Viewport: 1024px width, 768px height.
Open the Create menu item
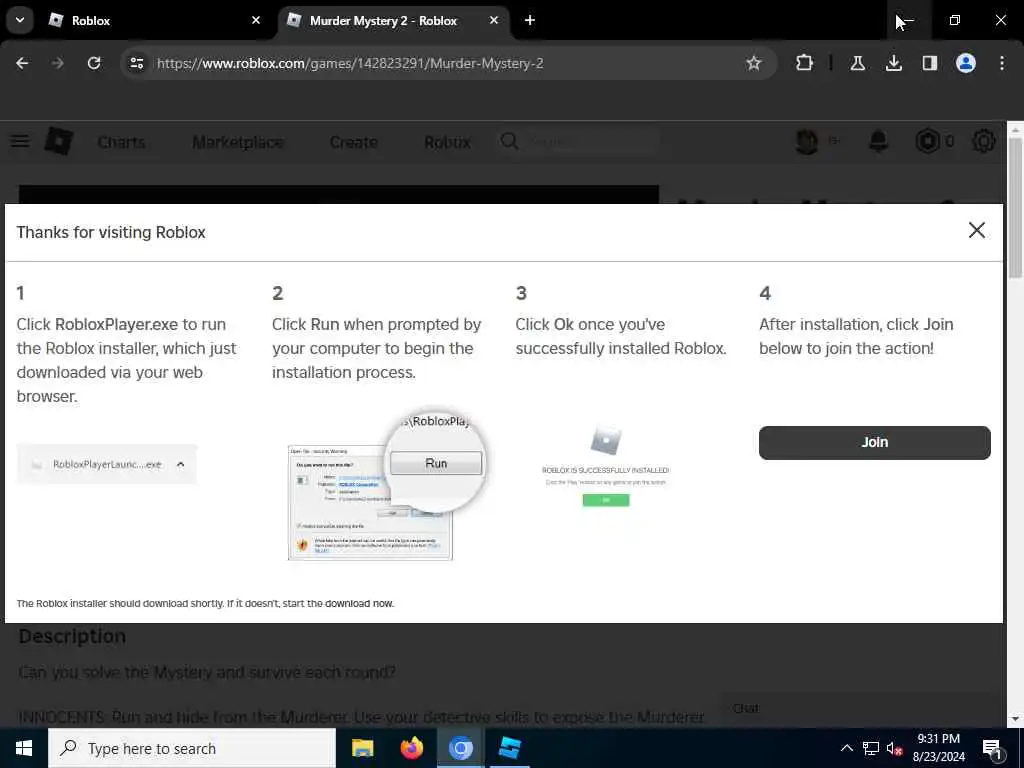[x=353, y=142]
